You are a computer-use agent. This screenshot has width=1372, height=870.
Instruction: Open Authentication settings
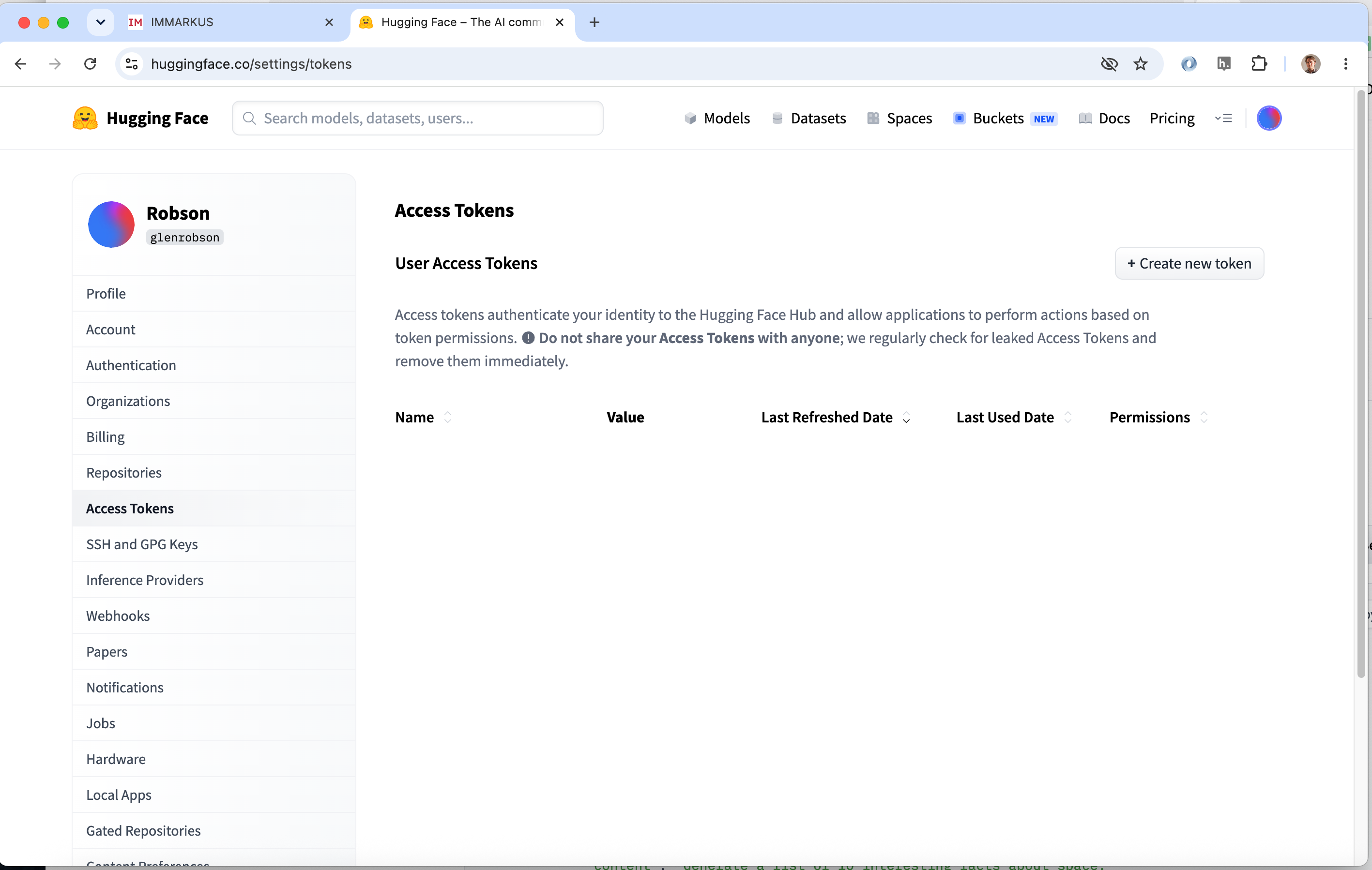tap(214, 365)
